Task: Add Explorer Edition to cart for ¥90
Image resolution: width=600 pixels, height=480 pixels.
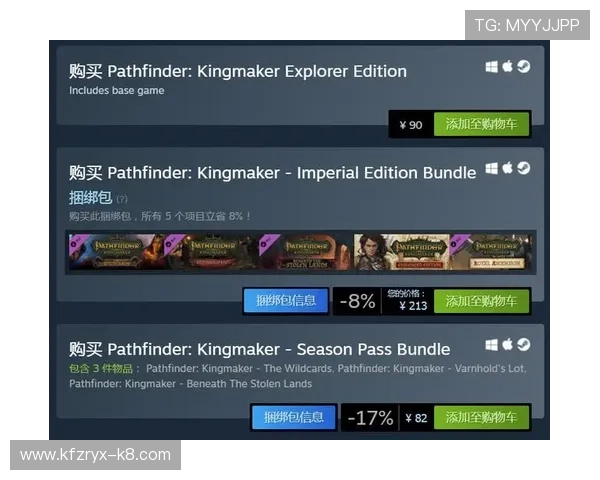Action: tap(481, 124)
